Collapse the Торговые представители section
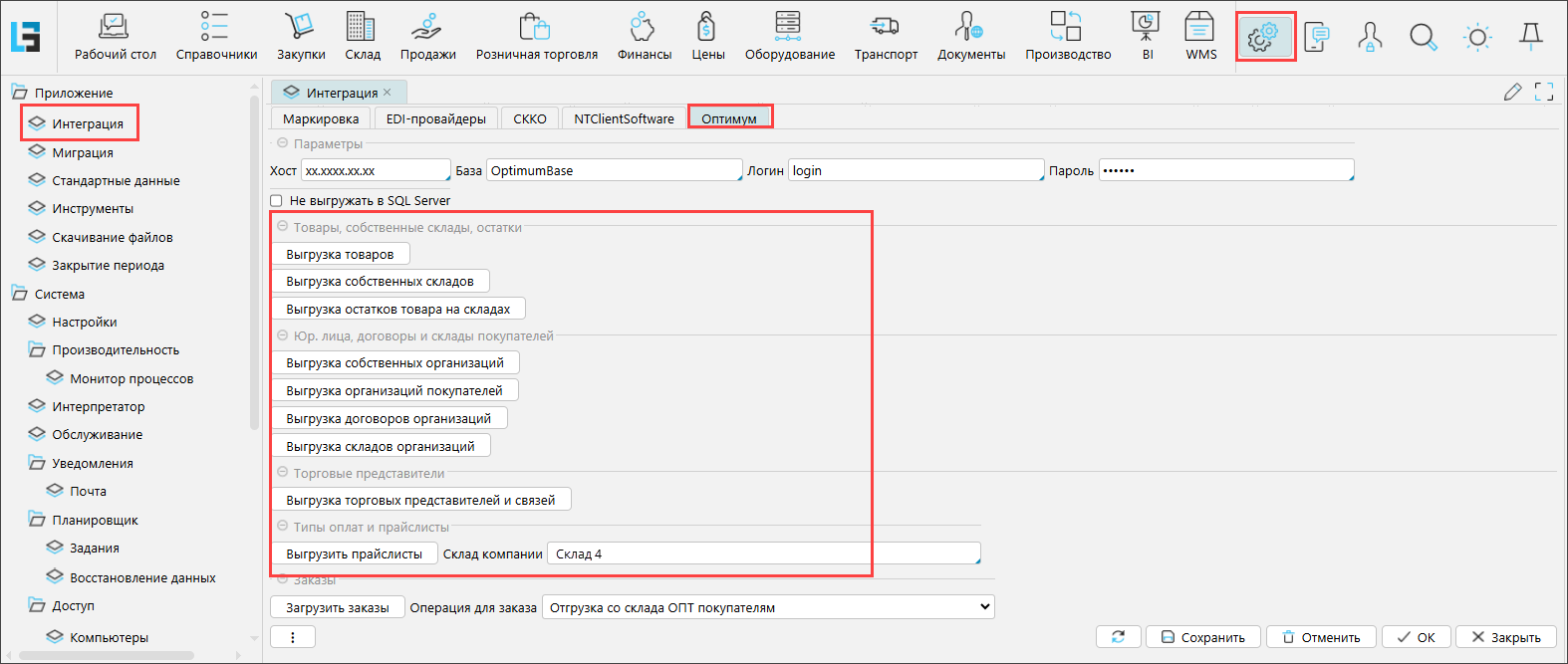This screenshot has width=1568, height=664. pyautogui.click(x=283, y=473)
